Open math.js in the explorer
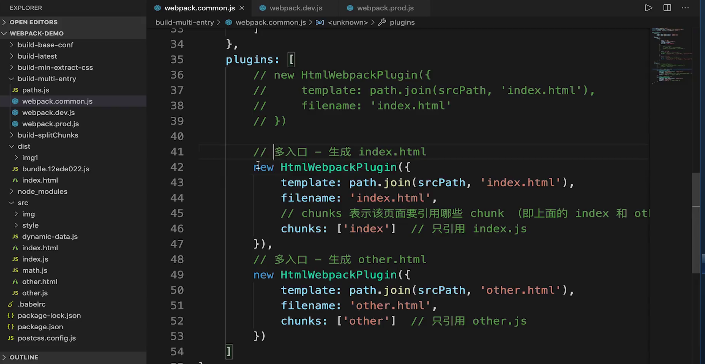 [73, 271]
